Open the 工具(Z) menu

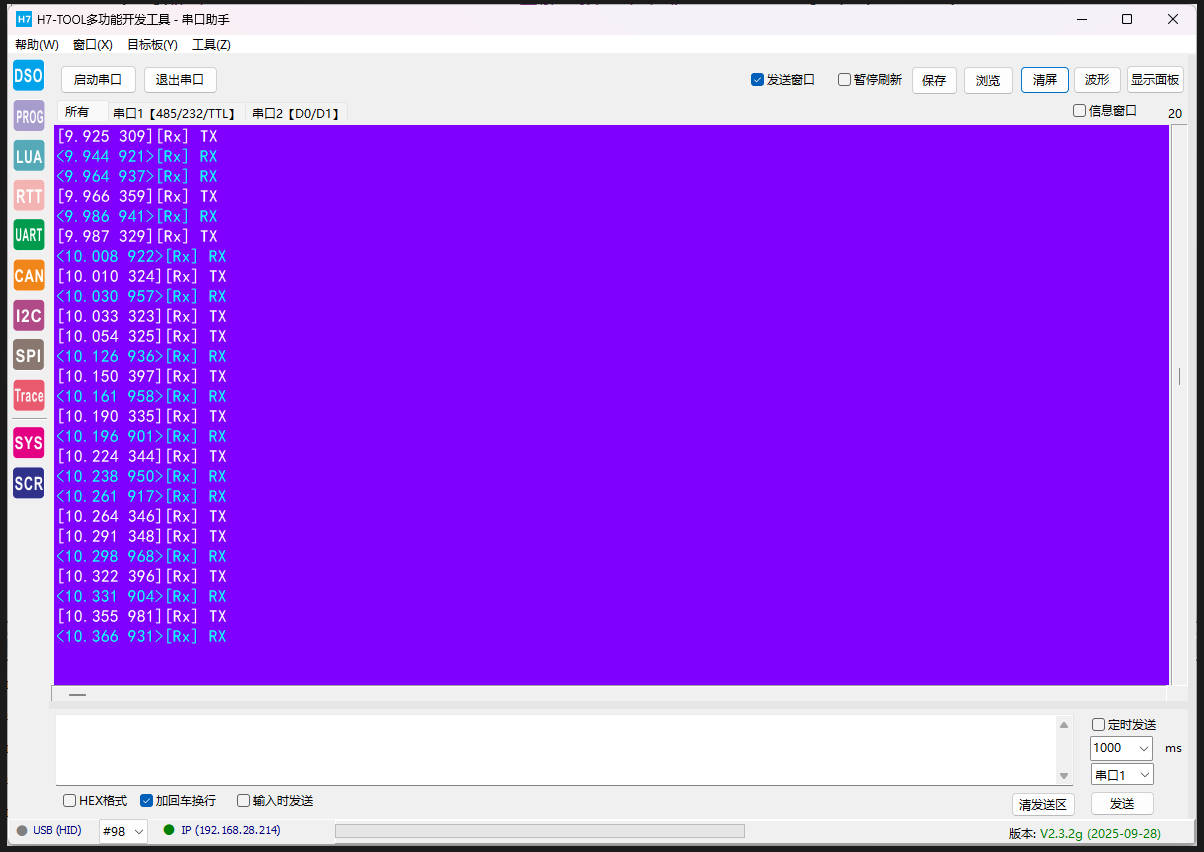point(211,45)
